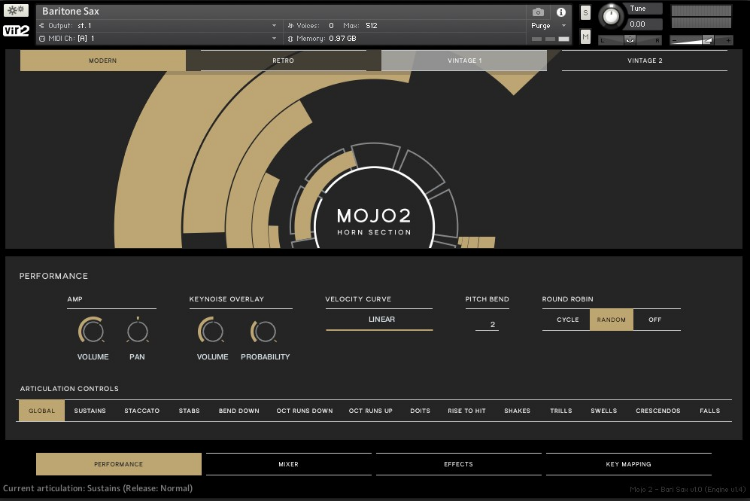Select the Vintage 2 preset tab

coord(645,61)
